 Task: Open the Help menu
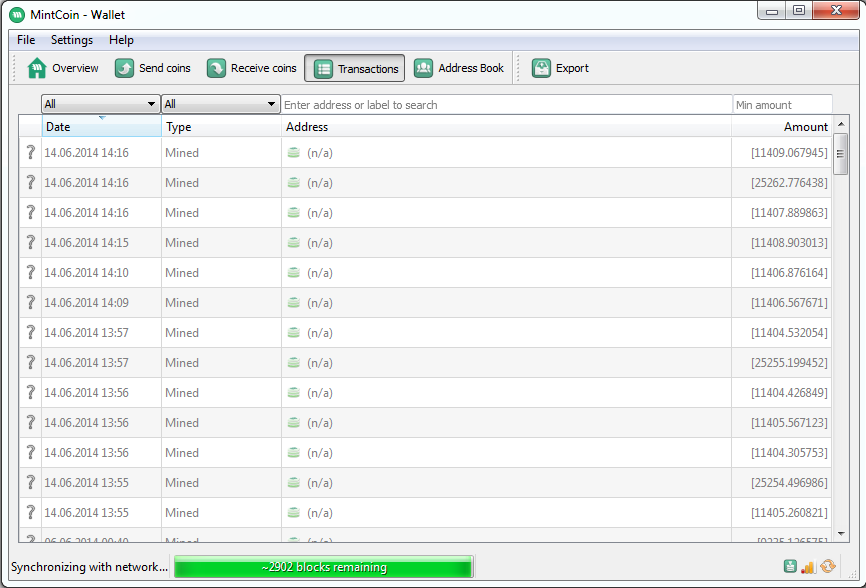121,40
